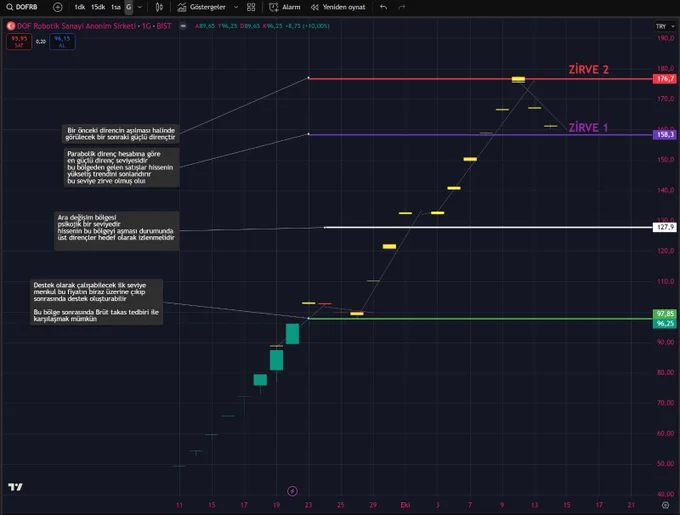
Task: Click the 0,20 spread value
Action: [x=41, y=42]
